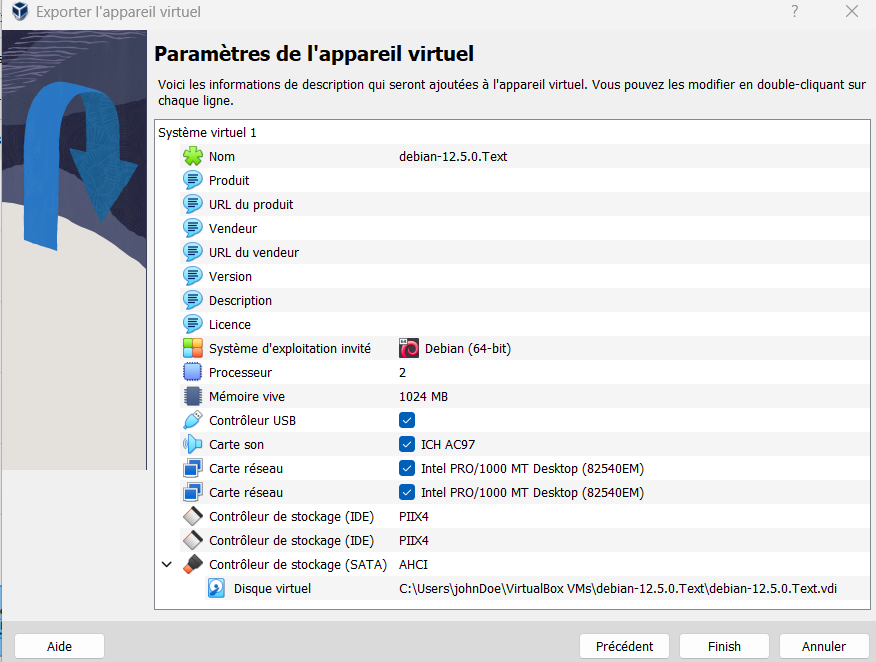Select the Système d'exploitation invité label
The image size is (876, 662).
pyautogui.click(x=290, y=349)
